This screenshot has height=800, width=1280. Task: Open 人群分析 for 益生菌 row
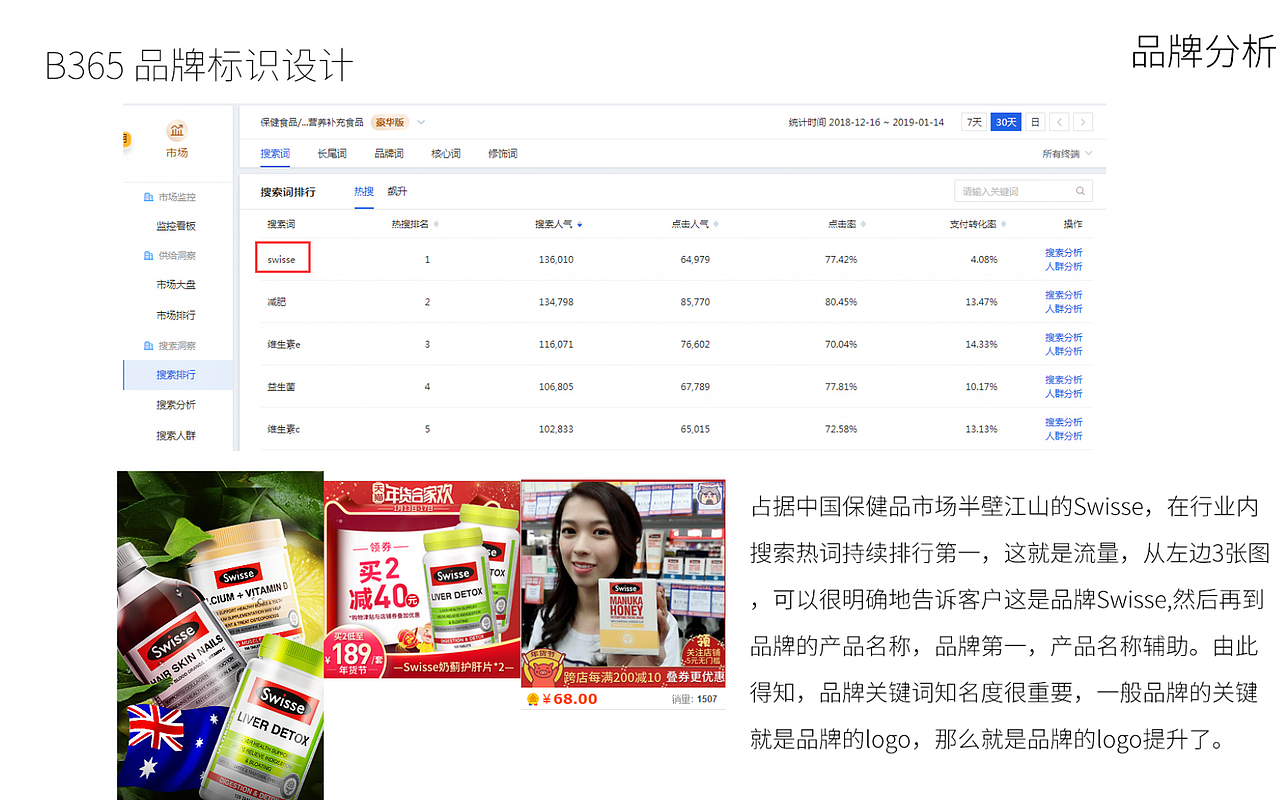tap(1064, 394)
